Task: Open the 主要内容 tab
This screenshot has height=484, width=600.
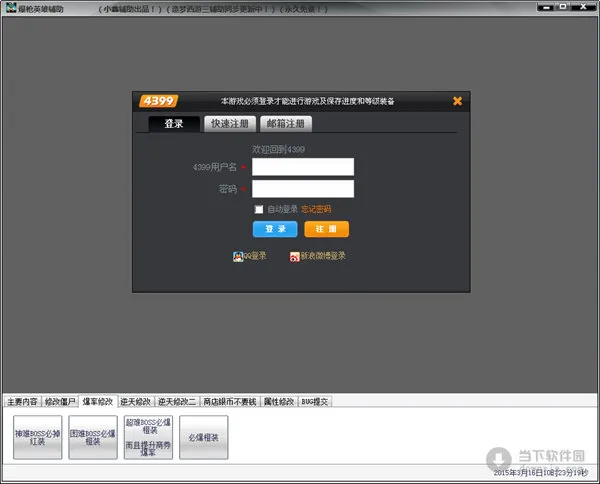Action: (x=22, y=401)
